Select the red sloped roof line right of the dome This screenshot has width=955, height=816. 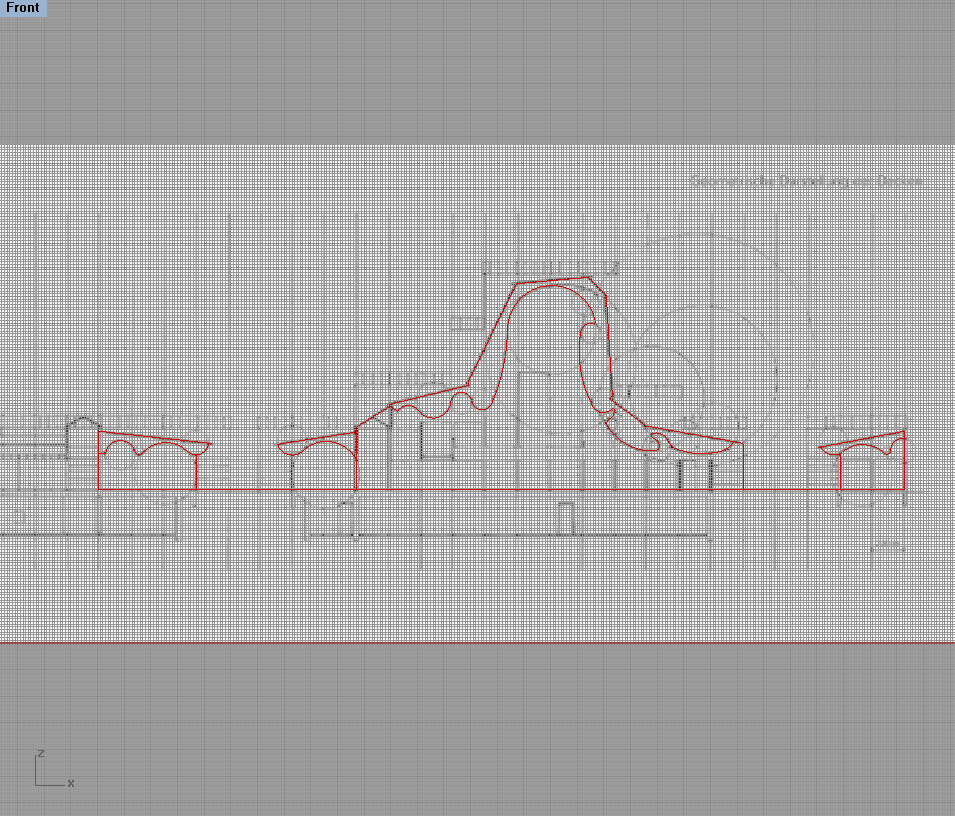[x=692, y=434]
